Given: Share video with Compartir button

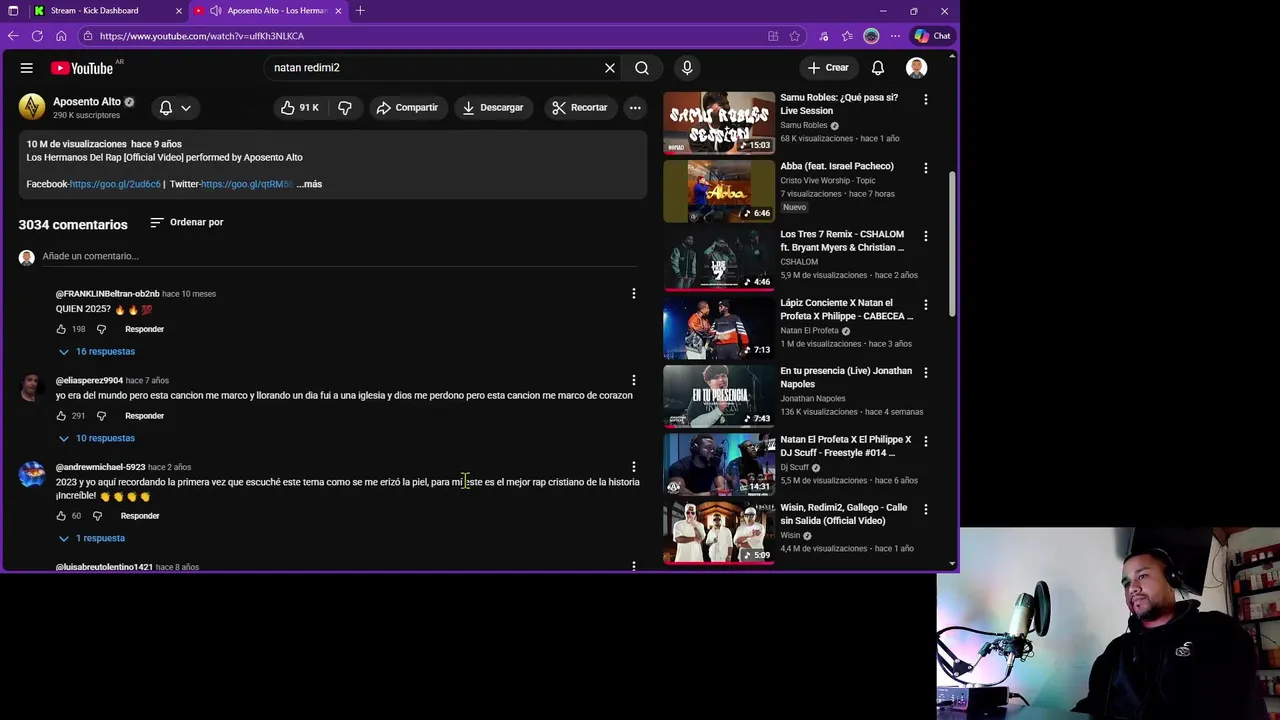Looking at the screenshot, I should (x=407, y=107).
